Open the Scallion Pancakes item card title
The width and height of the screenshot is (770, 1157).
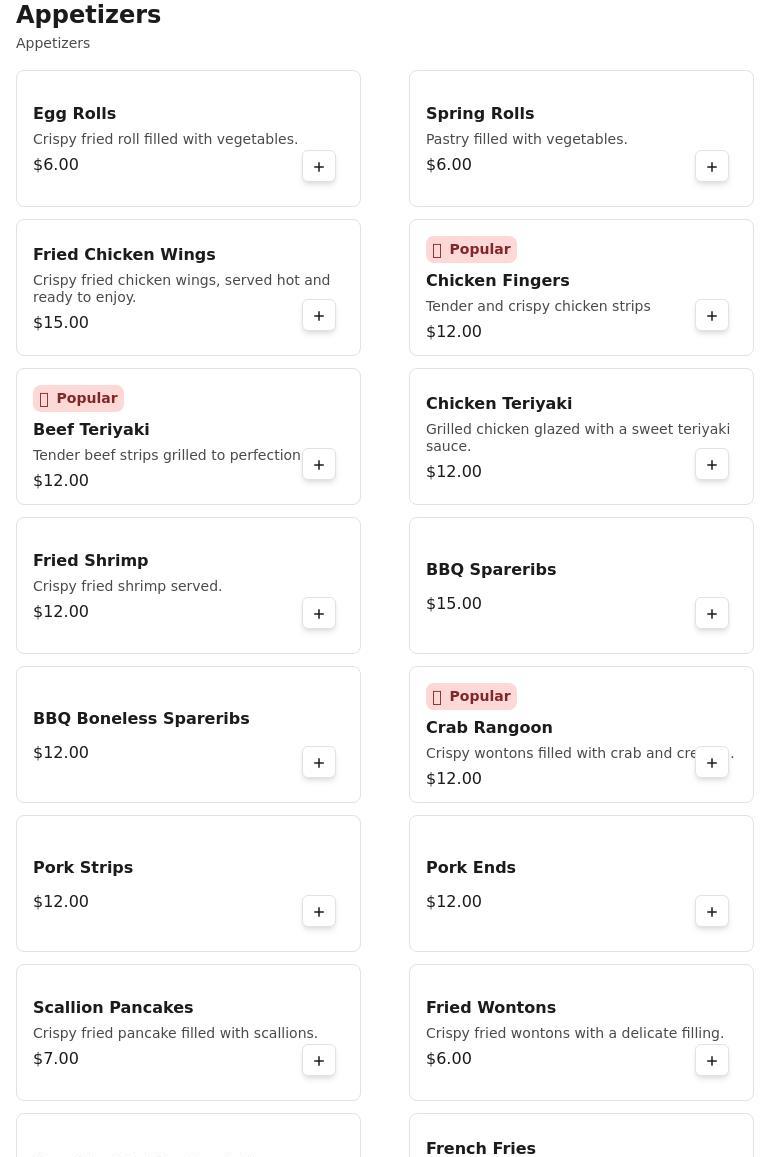click(113, 1007)
